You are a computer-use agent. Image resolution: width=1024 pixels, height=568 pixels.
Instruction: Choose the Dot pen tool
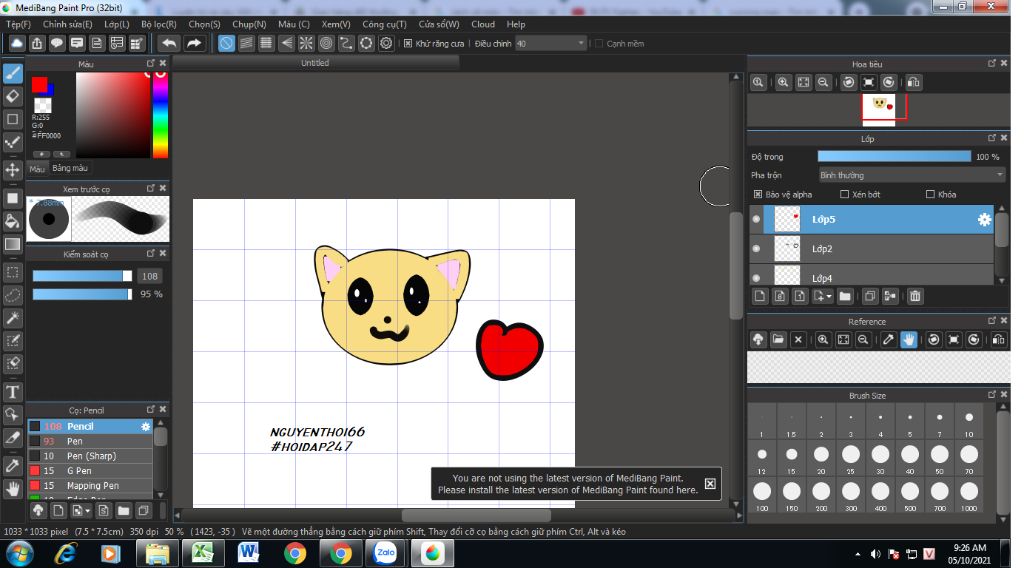click(12, 142)
